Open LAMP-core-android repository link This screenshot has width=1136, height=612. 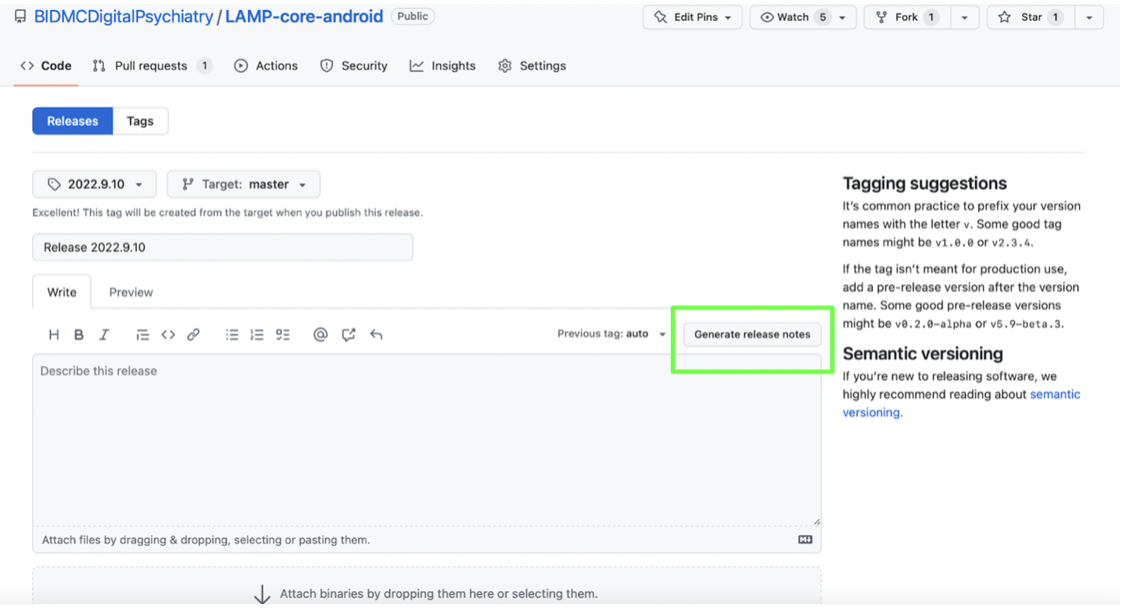(x=304, y=17)
